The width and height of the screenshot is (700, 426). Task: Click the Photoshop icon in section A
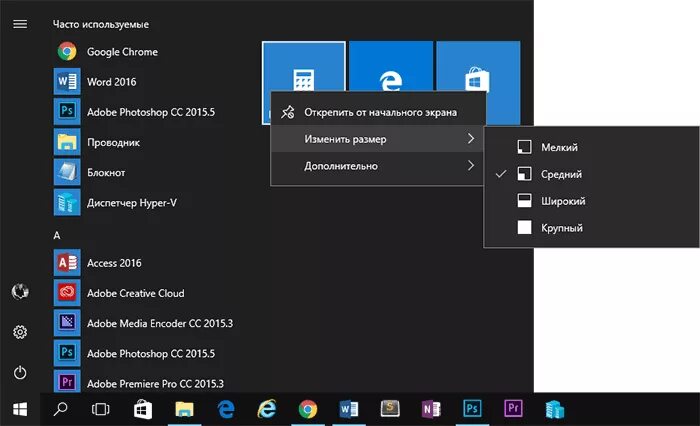point(67,353)
